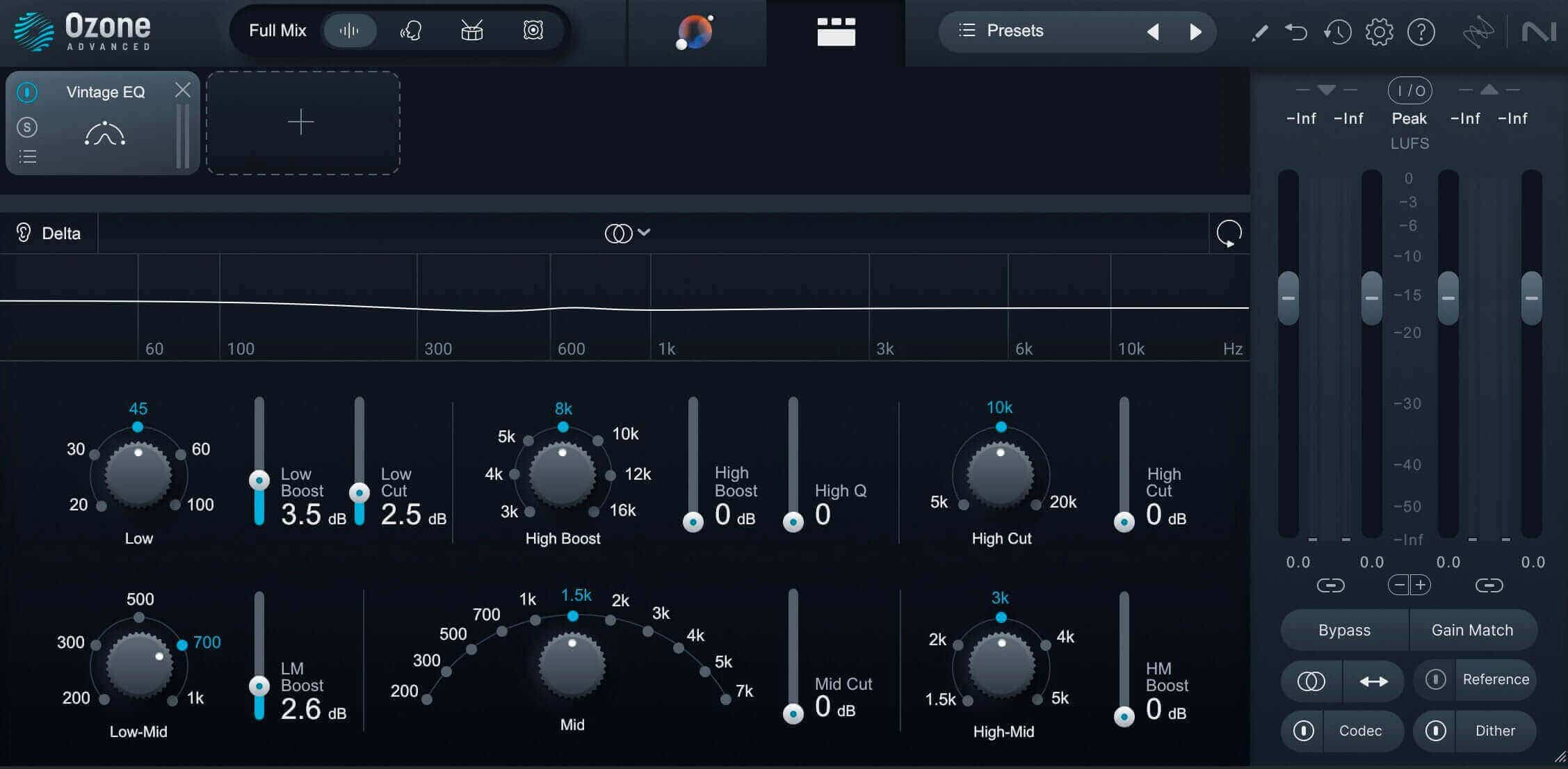Select the Full Mix waveform icon
Screen dimensions: 1568x769
350,31
